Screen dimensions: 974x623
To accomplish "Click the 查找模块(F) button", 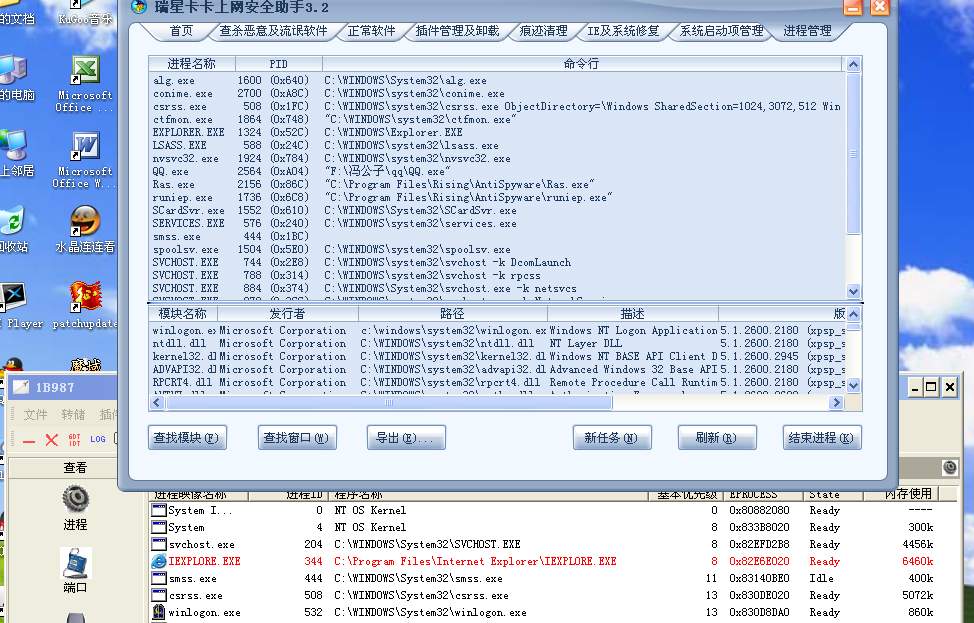I will point(187,437).
